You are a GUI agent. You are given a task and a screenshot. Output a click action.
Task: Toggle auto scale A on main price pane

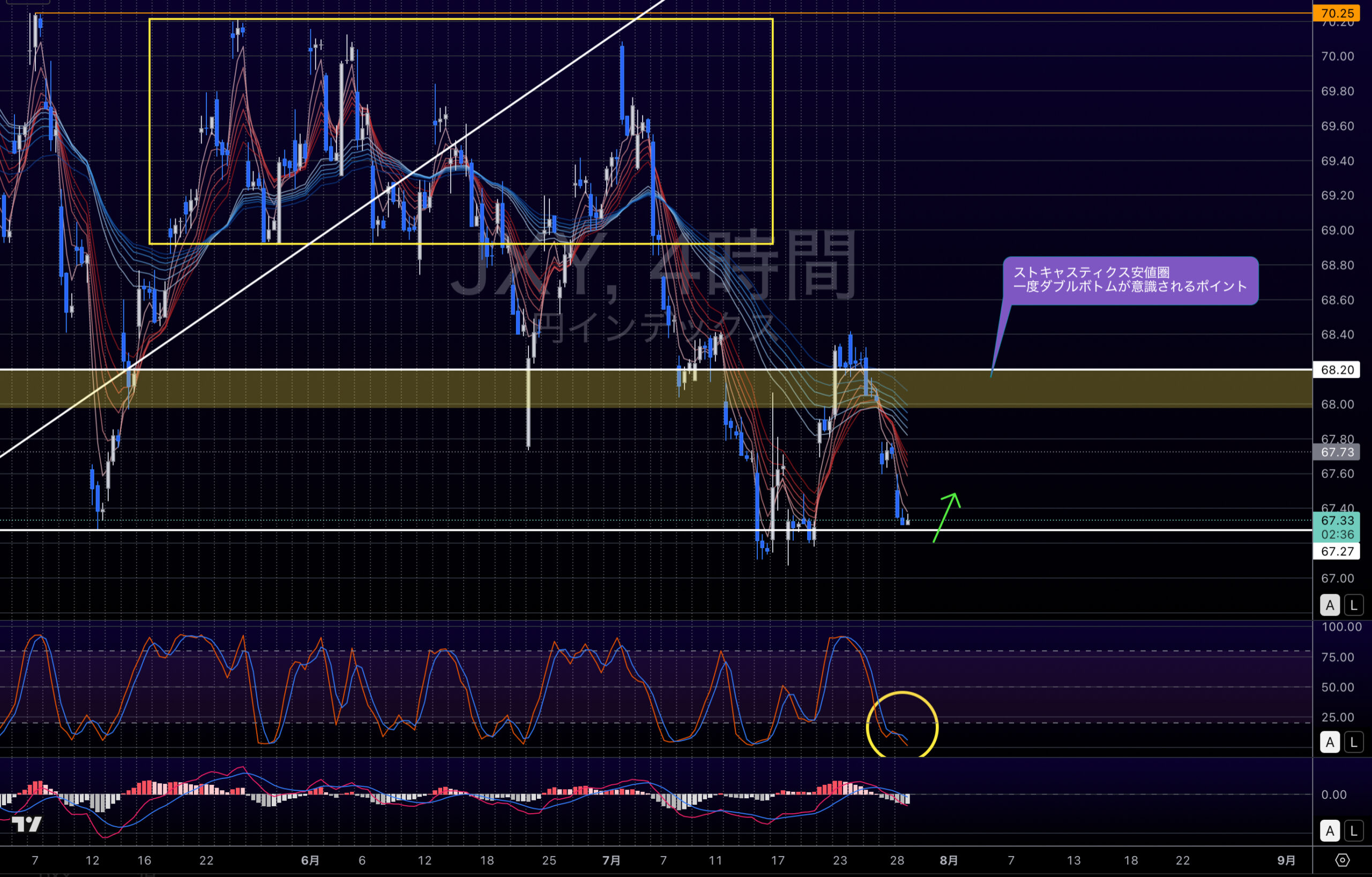(x=1330, y=605)
